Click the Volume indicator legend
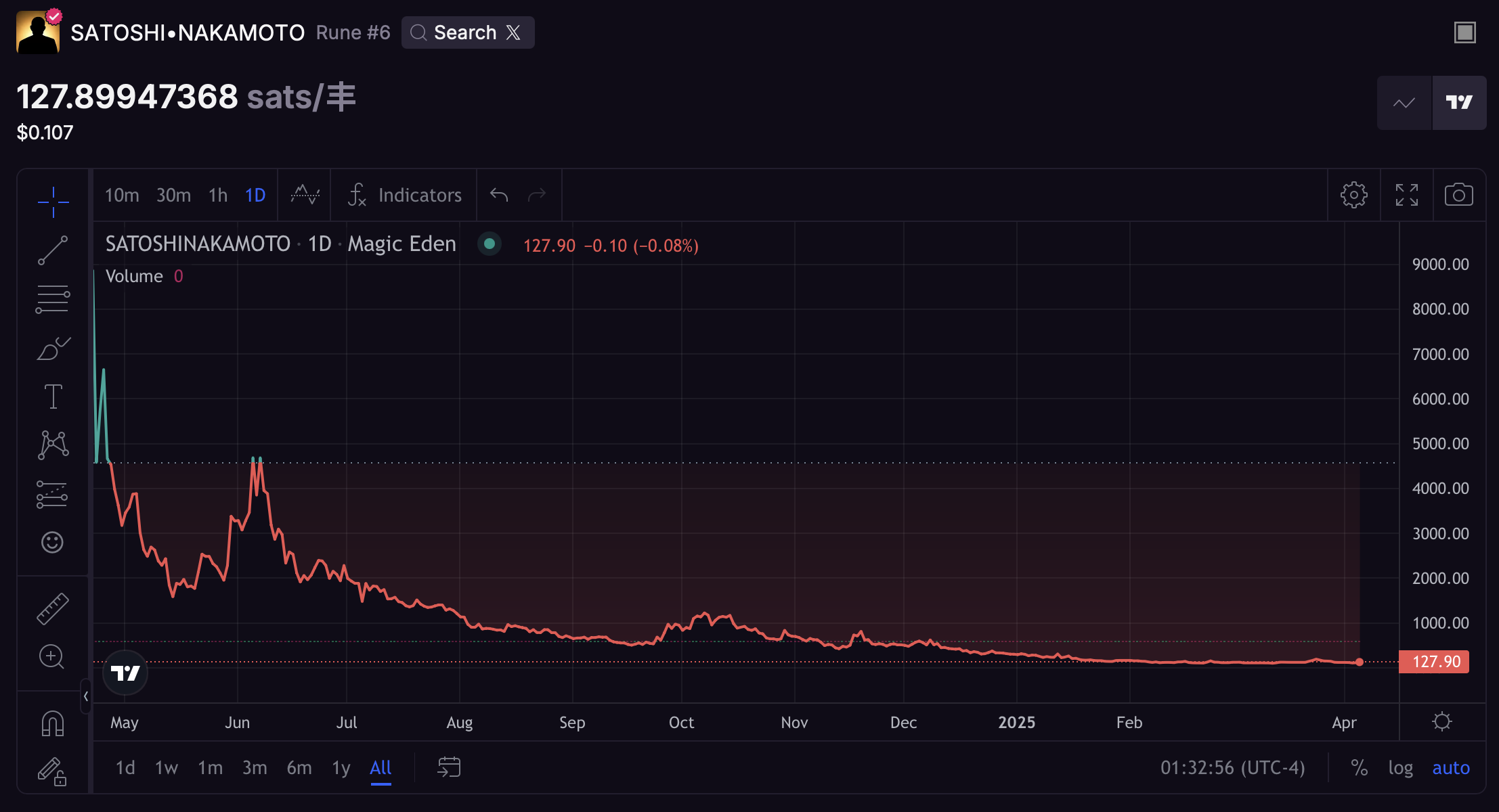1499x812 pixels. coord(144,276)
